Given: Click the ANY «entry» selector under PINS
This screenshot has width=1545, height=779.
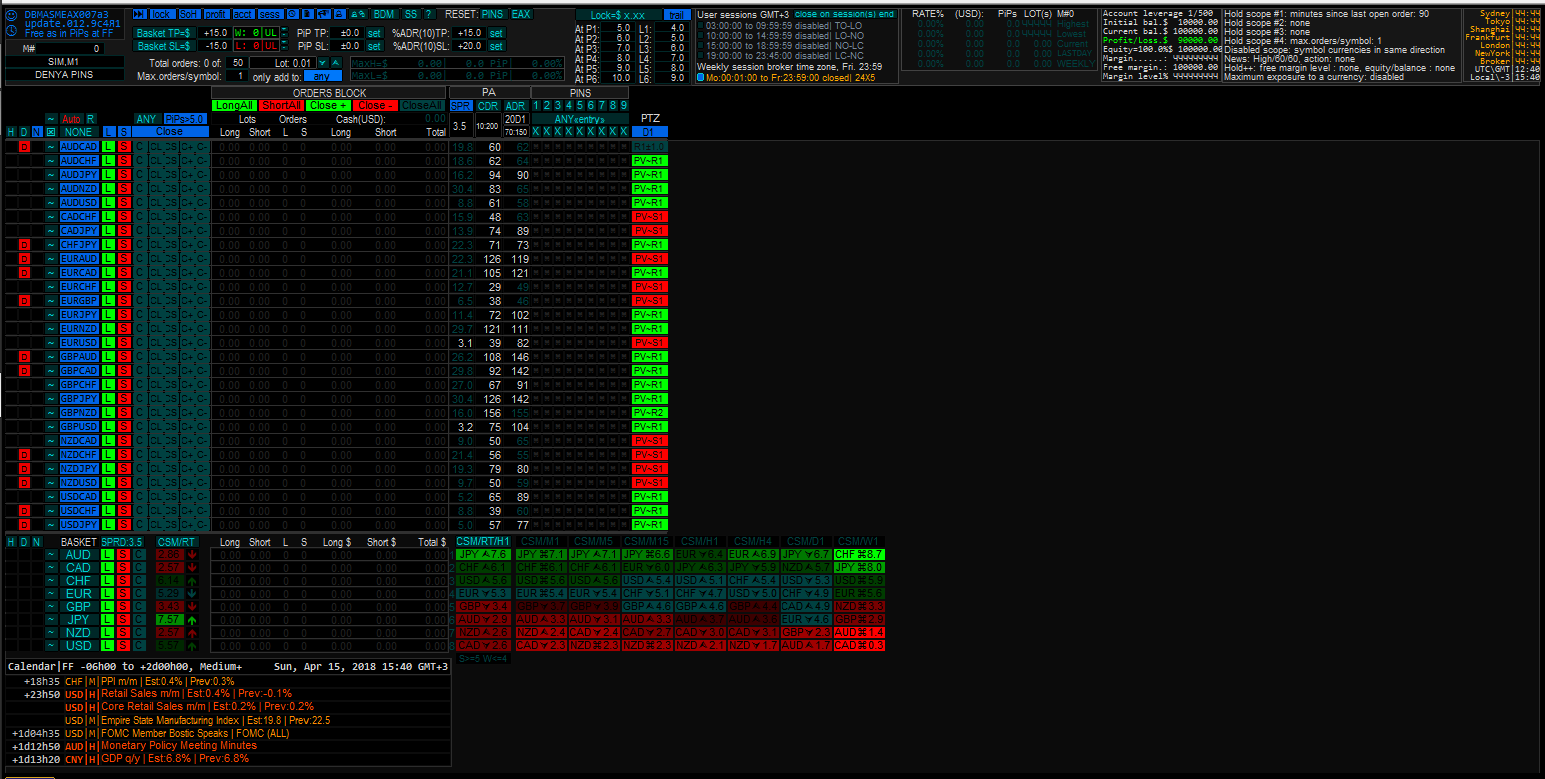Looking at the screenshot, I should pyautogui.click(x=580, y=119).
